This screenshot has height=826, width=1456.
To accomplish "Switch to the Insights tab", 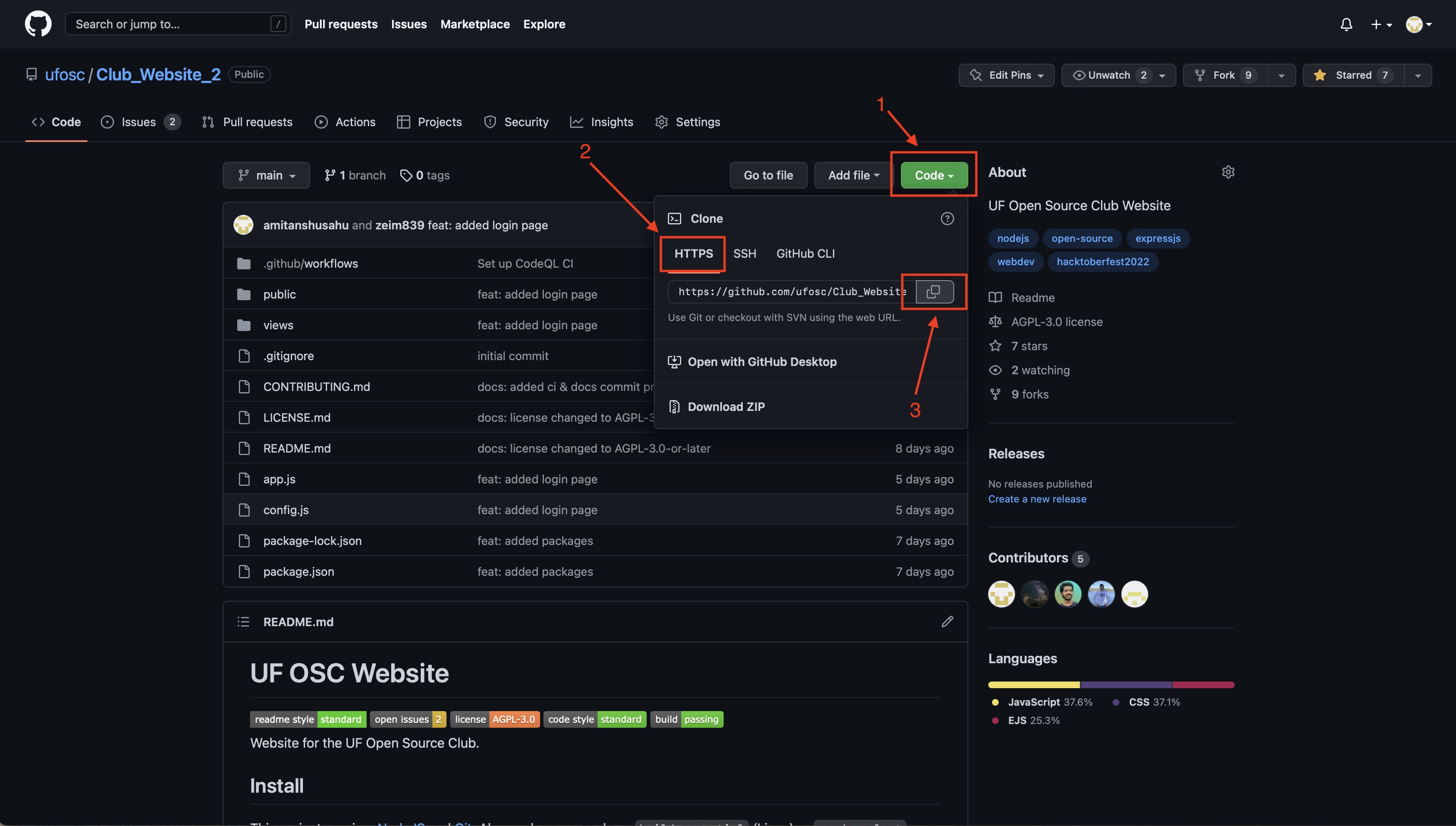I will [x=602, y=122].
